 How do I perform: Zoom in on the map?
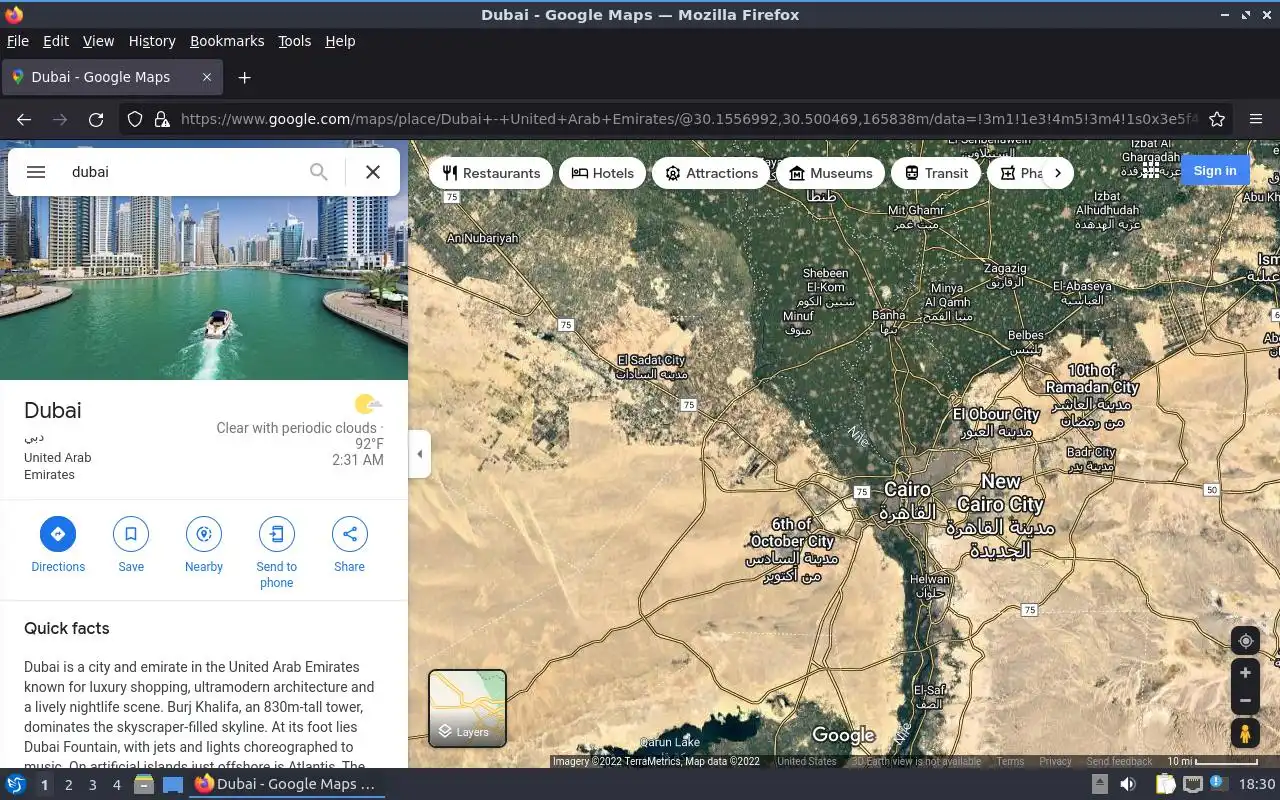pos(1245,673)
